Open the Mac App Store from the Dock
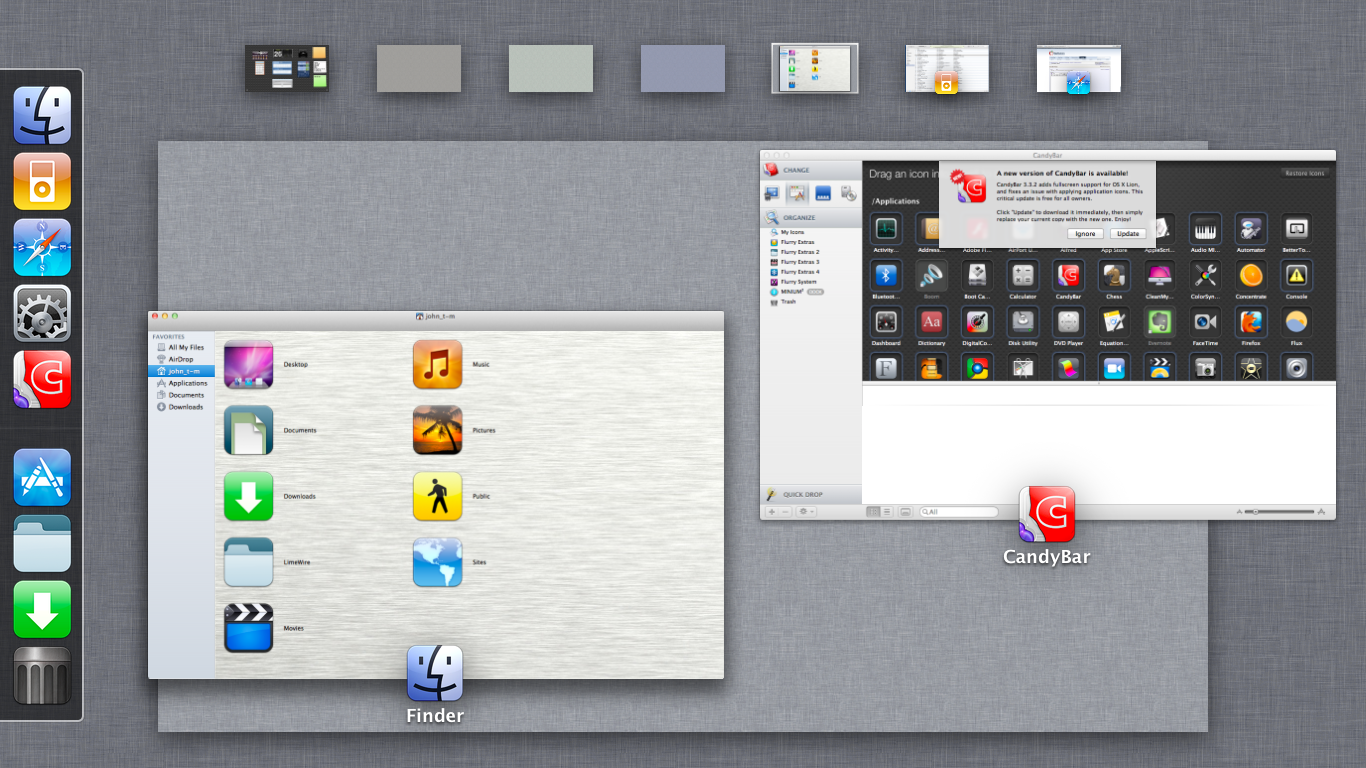1366x768 pixels. tap(42, 477)
